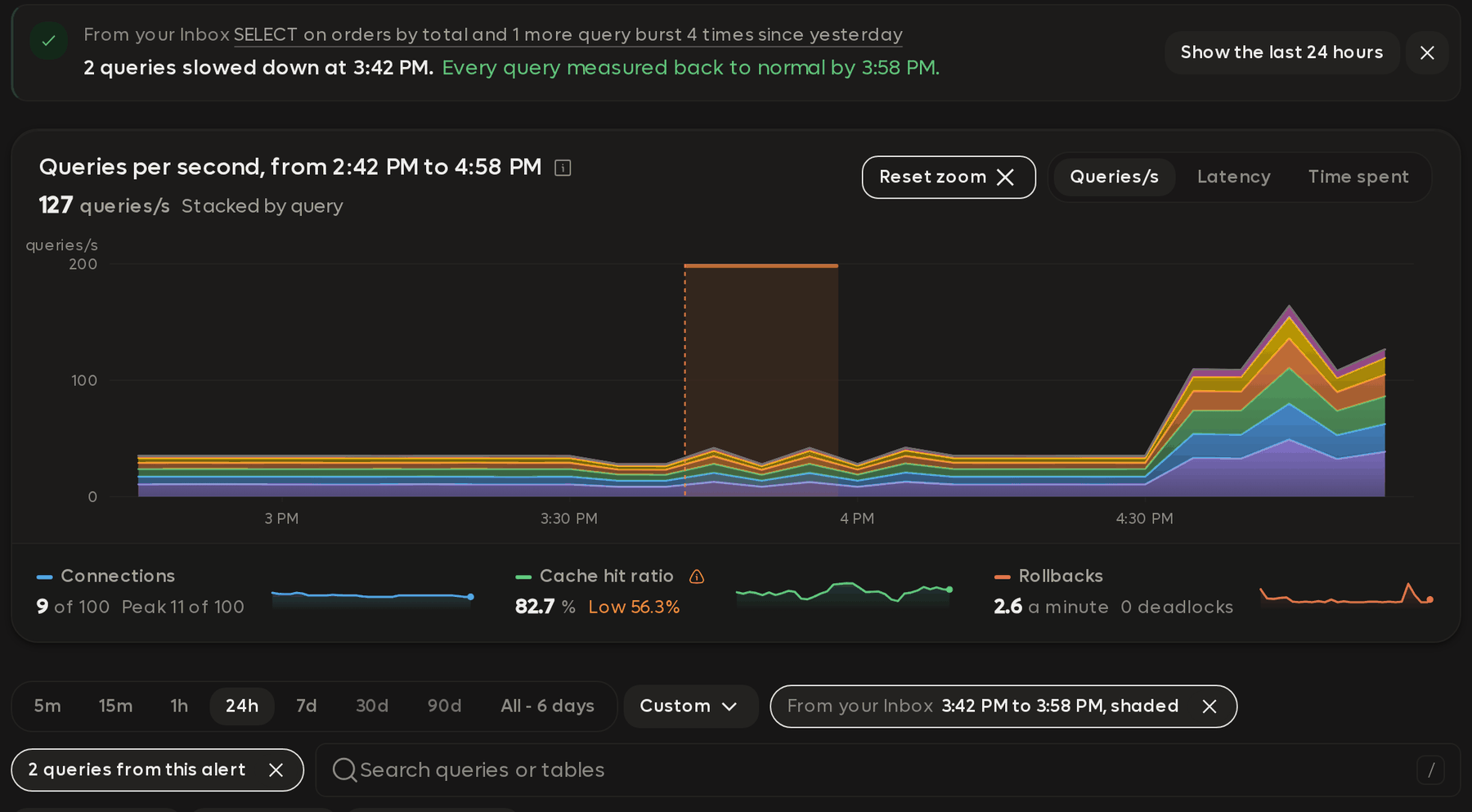Image resolution: width=1472 pixels, height=812 pixels.
Task: Select the 30d time range
Action: coord(372,707)
